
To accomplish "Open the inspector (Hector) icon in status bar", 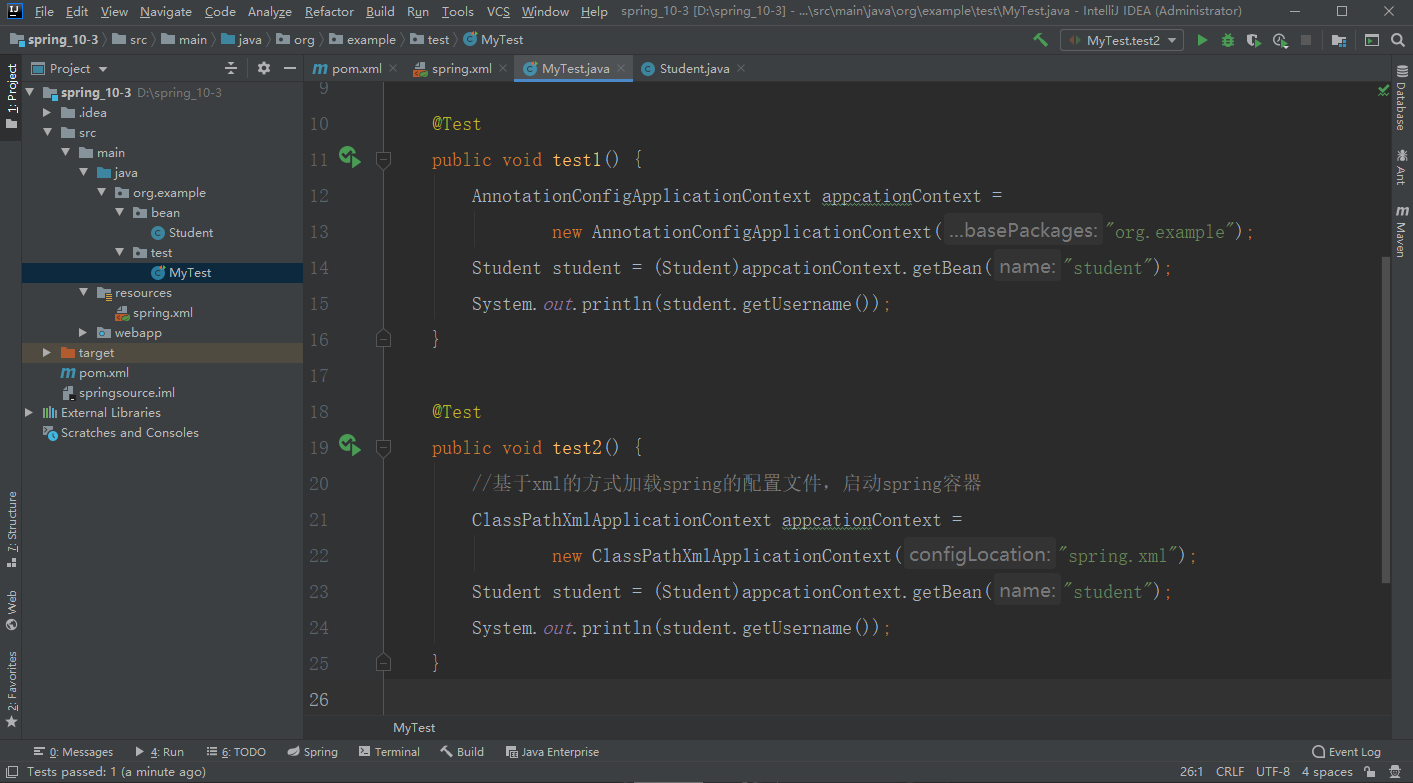I will (1394, 772).
